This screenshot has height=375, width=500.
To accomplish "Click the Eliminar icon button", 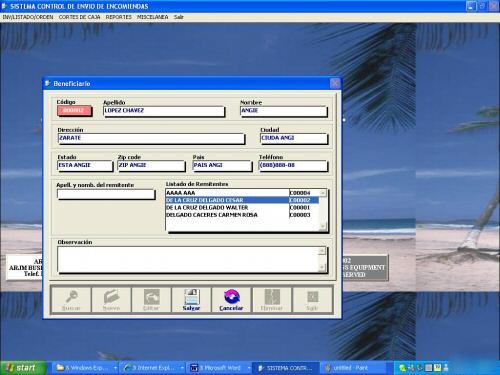I will tap(272, 300).
